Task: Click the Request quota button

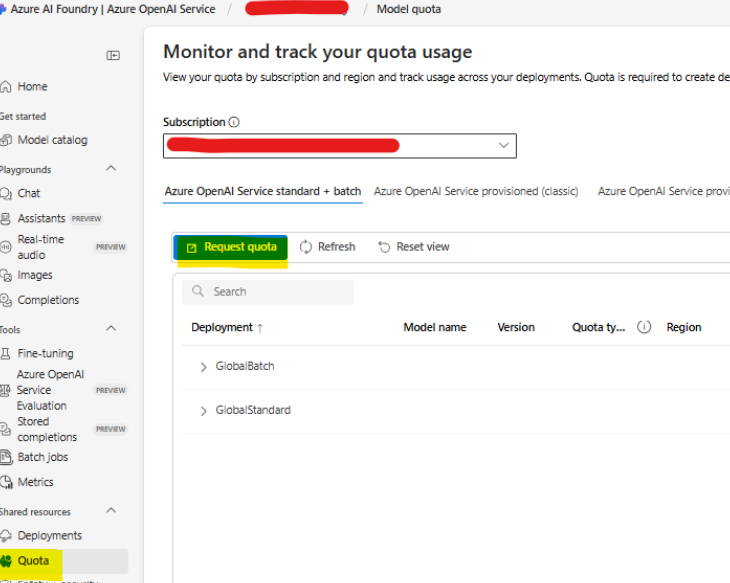Action: 231,247
